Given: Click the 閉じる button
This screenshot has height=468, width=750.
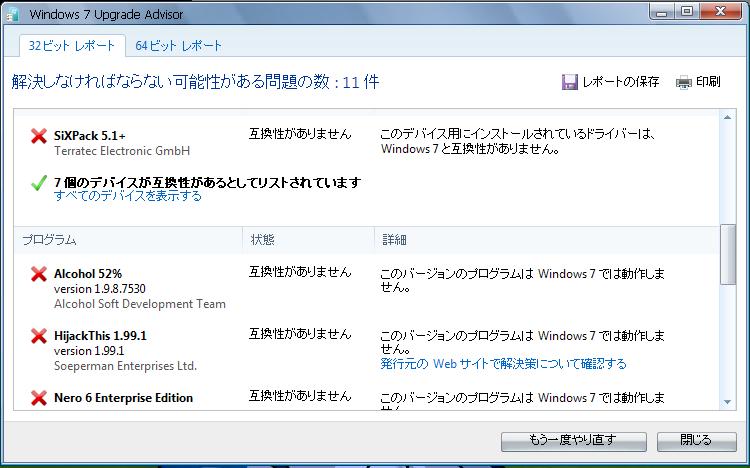Looking at the screenshot, I should (696, 441).
